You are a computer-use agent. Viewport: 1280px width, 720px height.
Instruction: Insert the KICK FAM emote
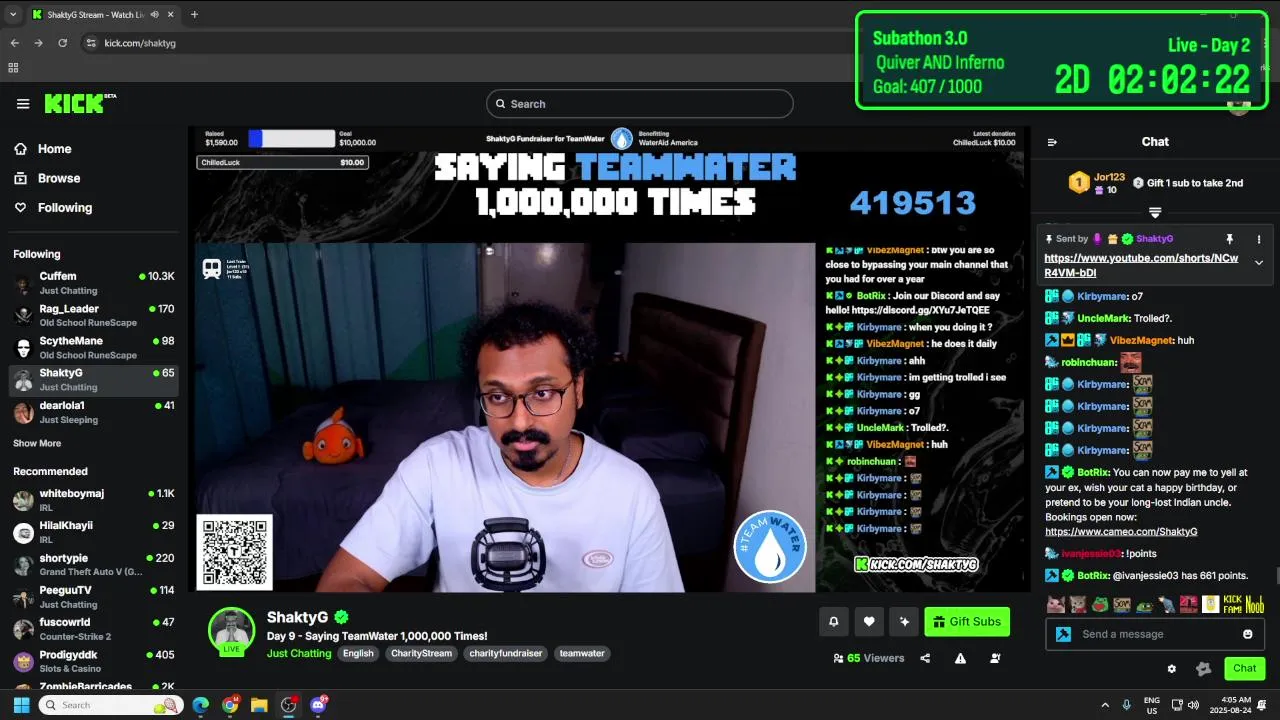1233,604
